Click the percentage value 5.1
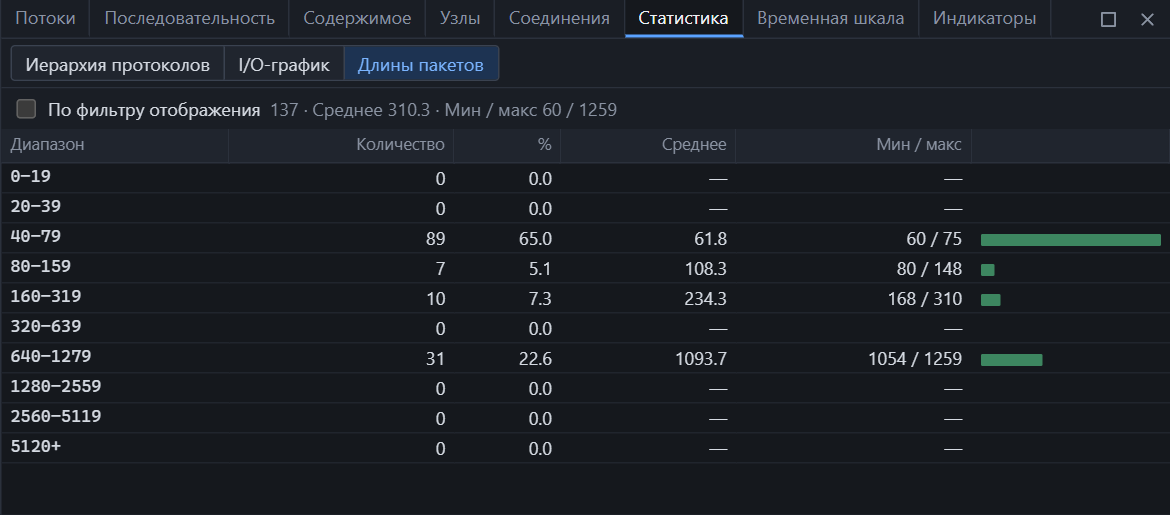 click(x=540, y=269)
